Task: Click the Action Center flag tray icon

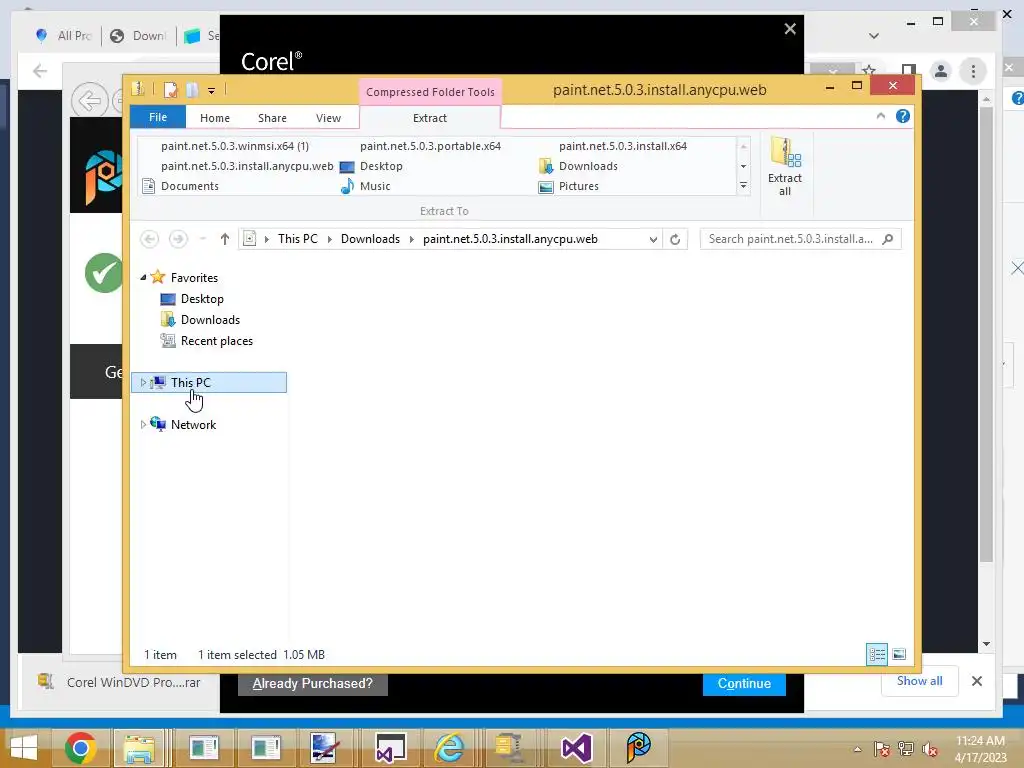Action: coord(881,749)
